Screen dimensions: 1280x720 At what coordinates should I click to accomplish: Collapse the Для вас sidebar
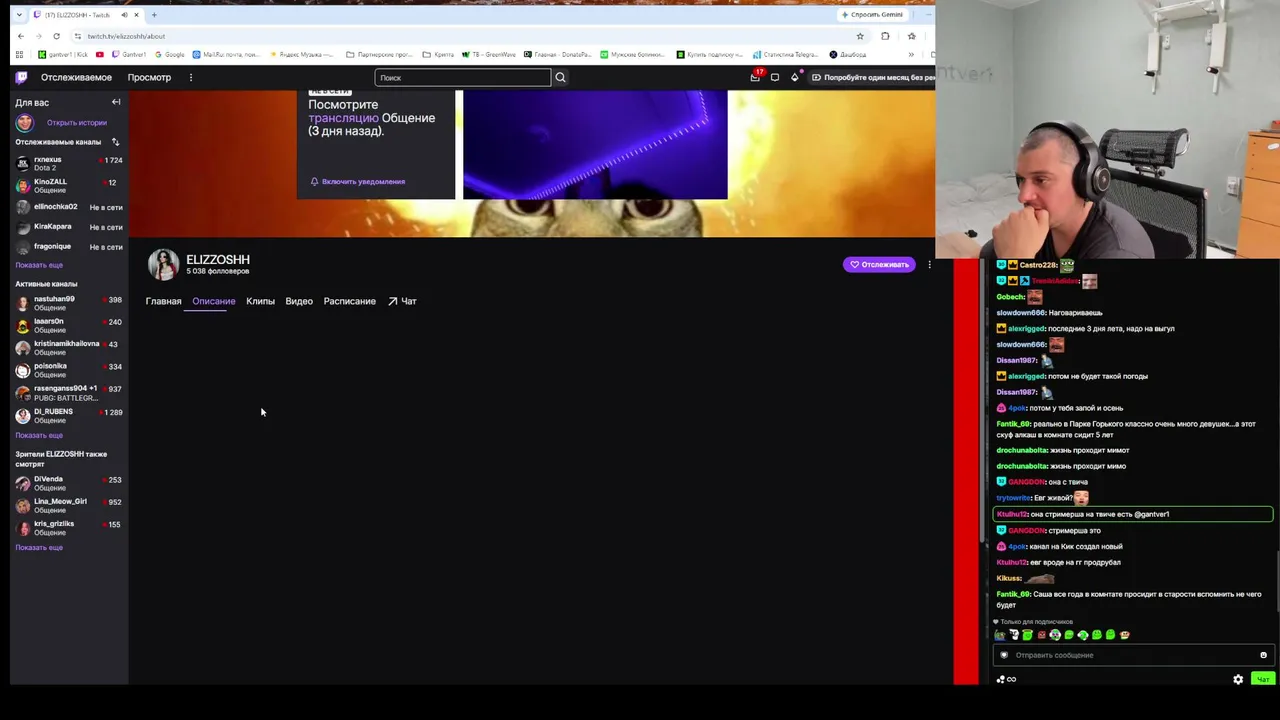tap(116, 102)
